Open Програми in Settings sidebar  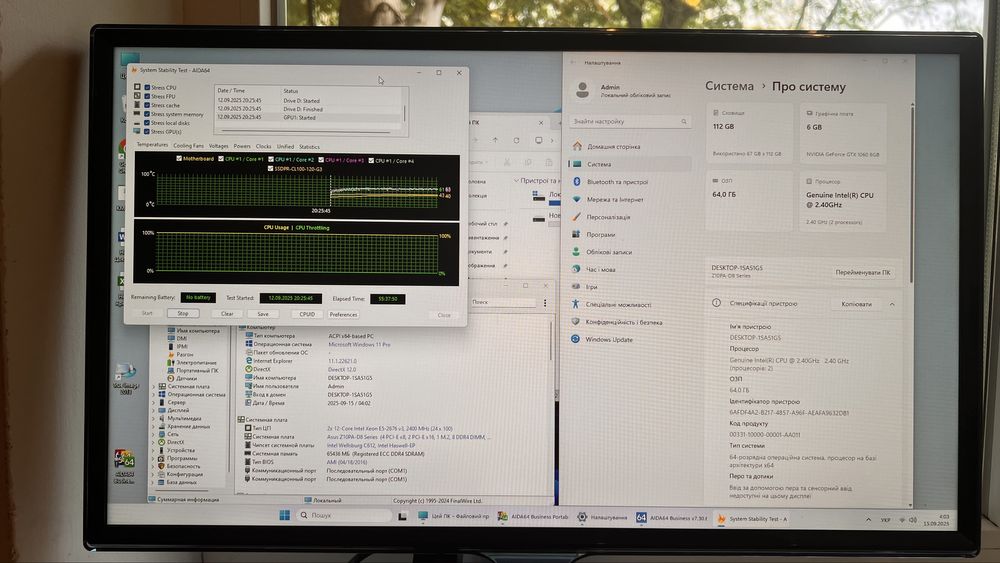(x=600, y=235)
